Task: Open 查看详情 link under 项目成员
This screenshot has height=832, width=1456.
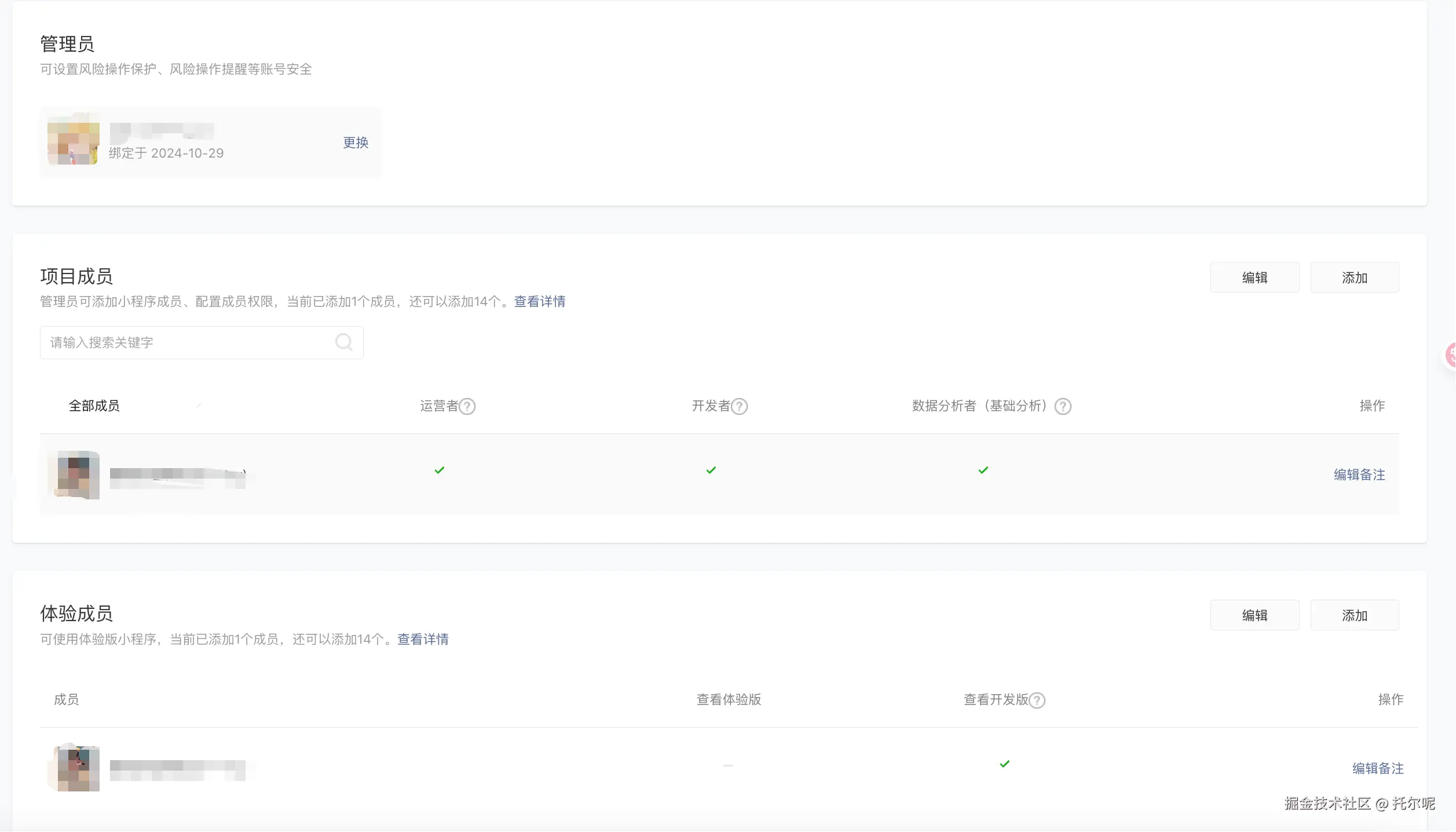Action: click(539, 302)
